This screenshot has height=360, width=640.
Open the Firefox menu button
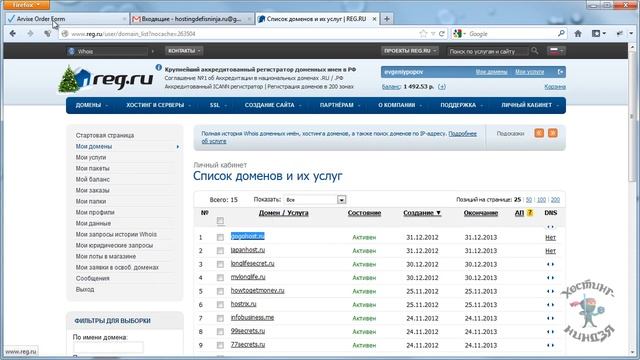click(27, 5)
